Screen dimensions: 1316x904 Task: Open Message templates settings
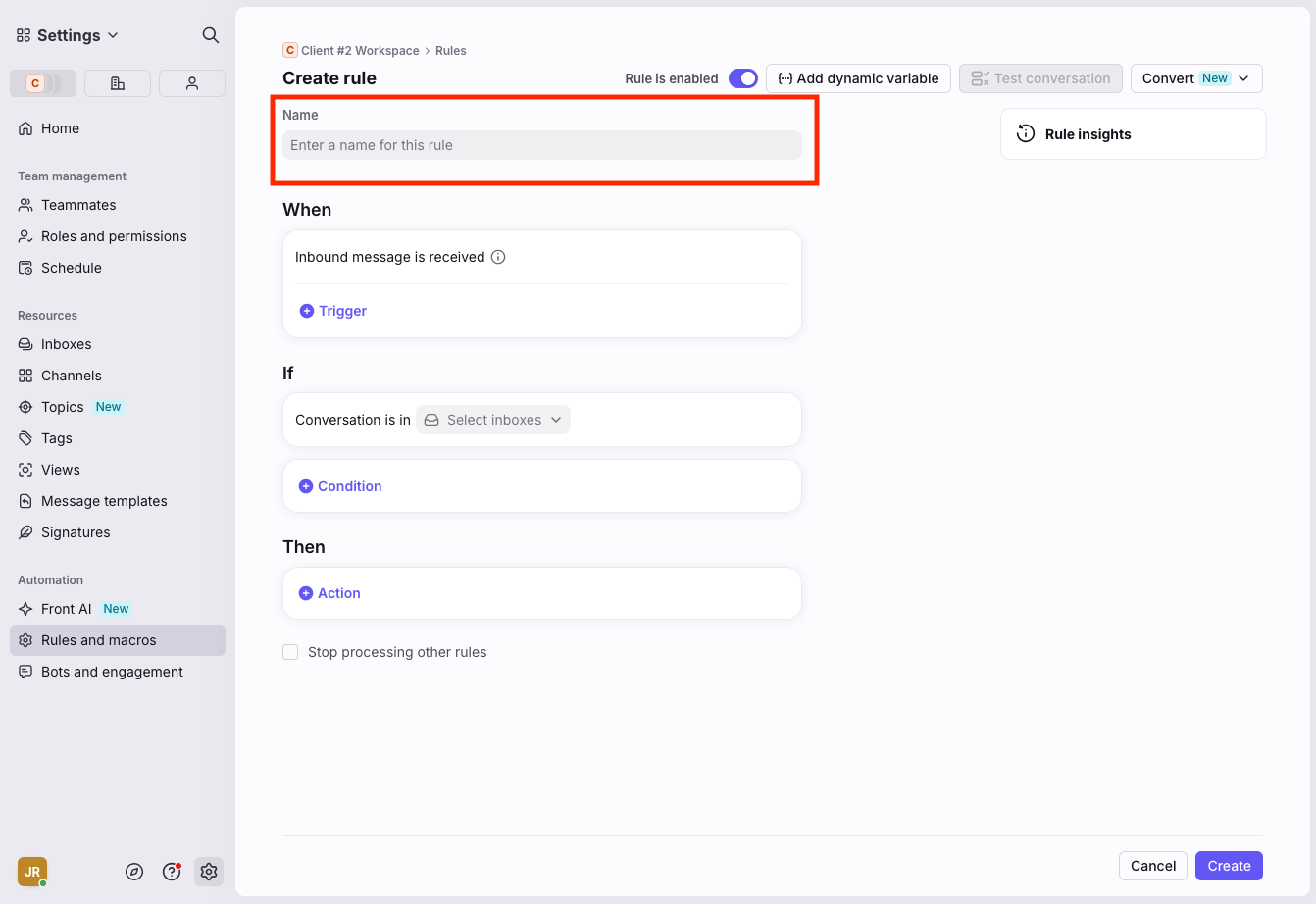pyautogui.click(x=104, y=501)
